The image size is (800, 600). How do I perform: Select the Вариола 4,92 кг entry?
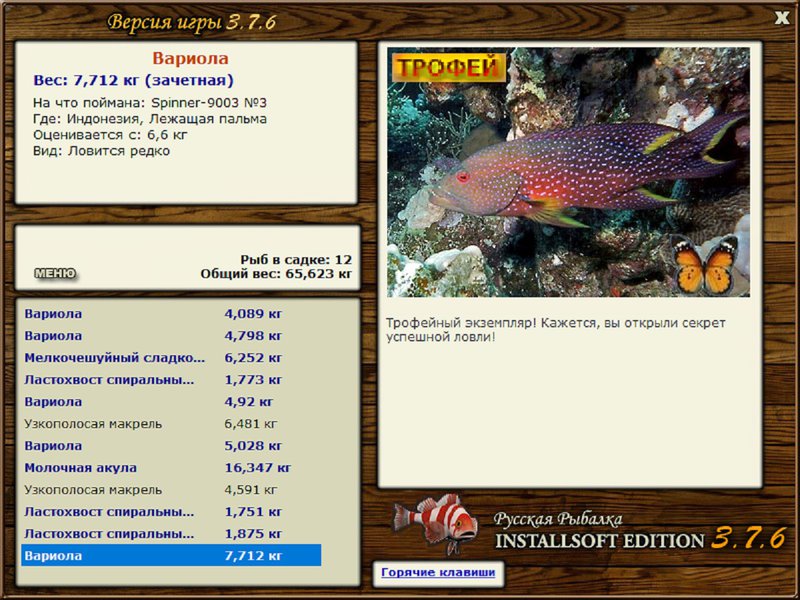[x=171, y=402]
